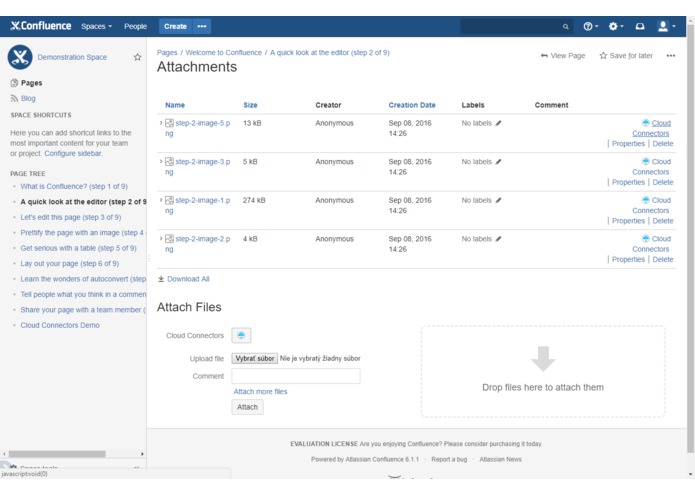Viewport: 695px width, 494px height.
Task: Open People directory in header
Action: coord(135,27)
